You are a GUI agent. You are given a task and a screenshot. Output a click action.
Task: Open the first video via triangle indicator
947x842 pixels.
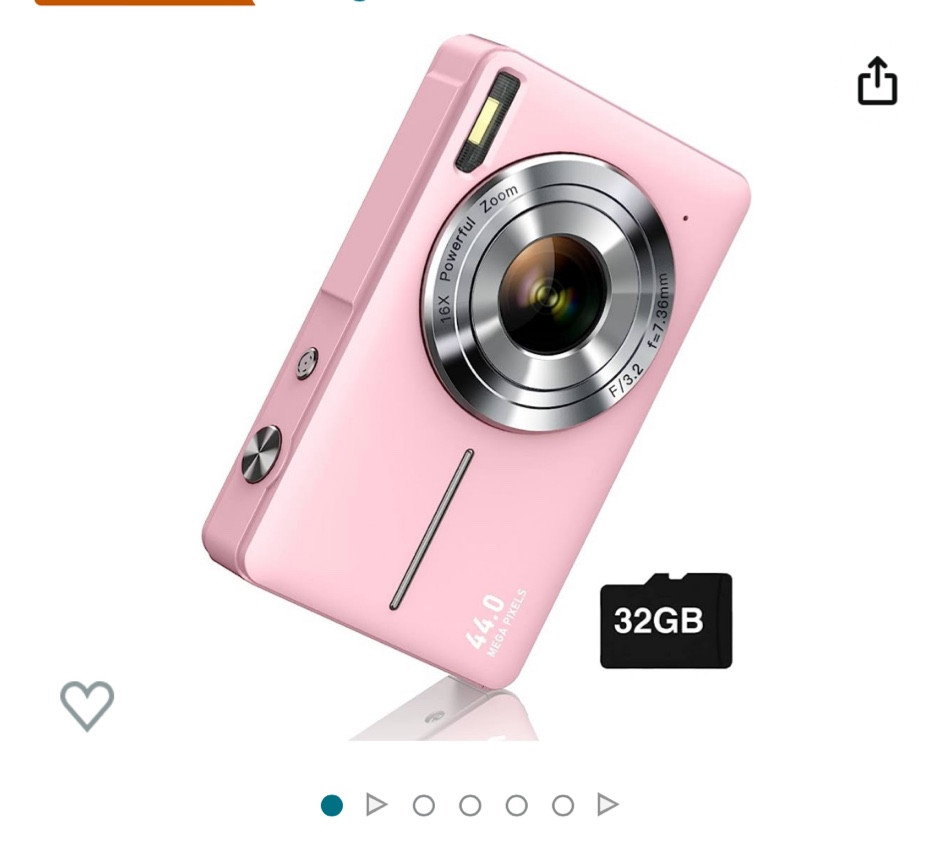(x=376, y=805)
